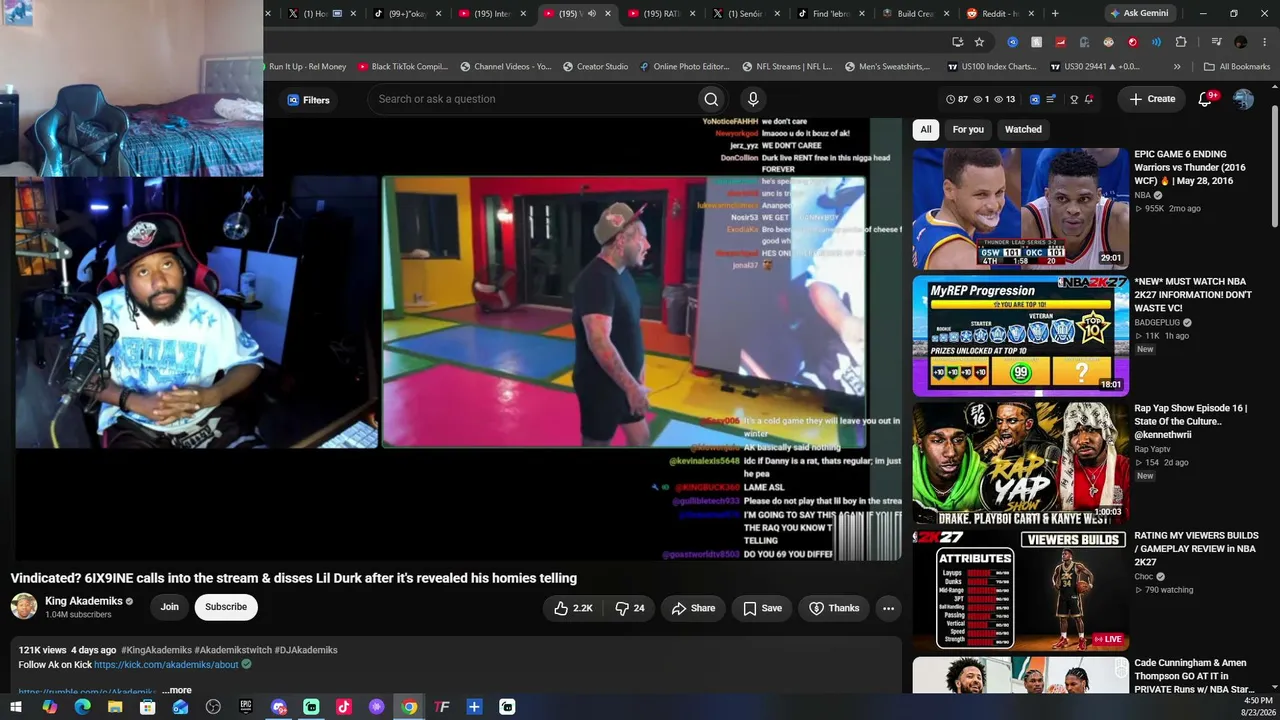Select the All filter chip
This screenshot has width=1280, height=720.
[x=926, y=129]
